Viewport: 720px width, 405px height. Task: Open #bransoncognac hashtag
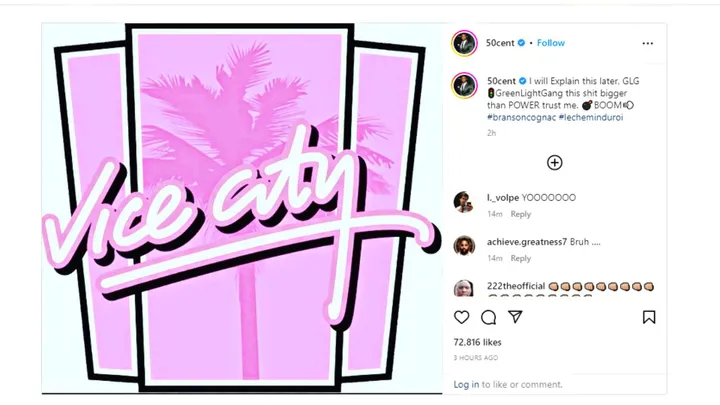click(x=521, y=118)
